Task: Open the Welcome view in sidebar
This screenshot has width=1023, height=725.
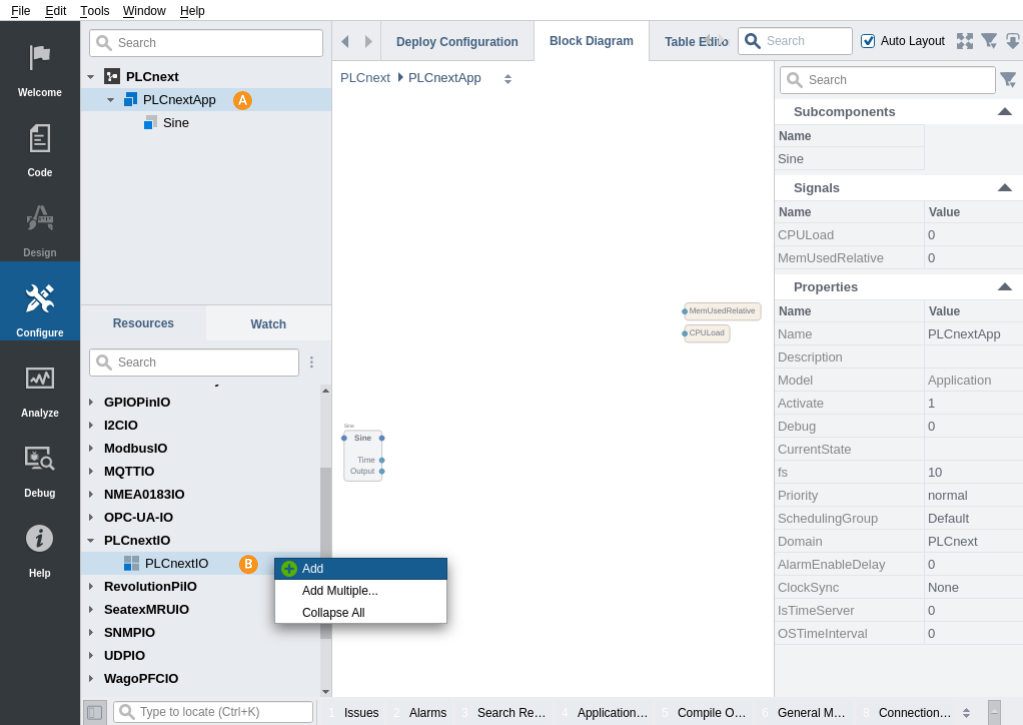Action: (x=39, y=68)
